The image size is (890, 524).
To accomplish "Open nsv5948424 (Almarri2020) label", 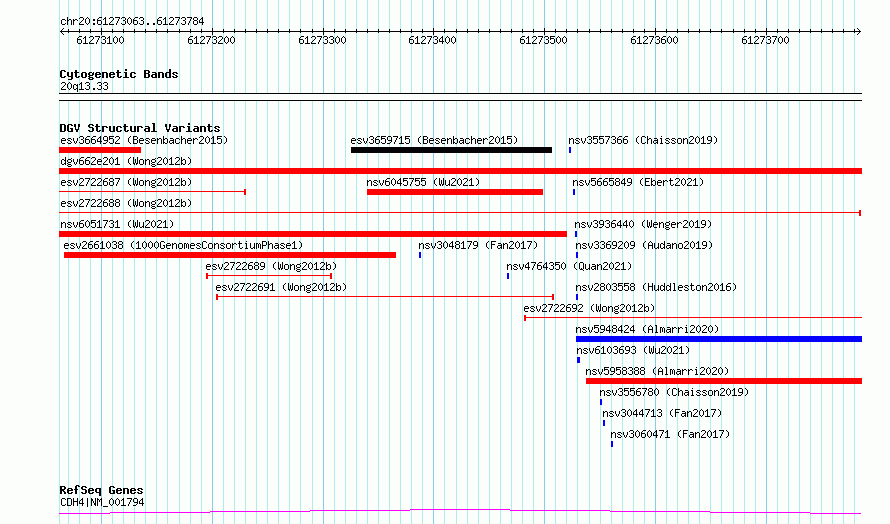I will [x=647, y=329].
